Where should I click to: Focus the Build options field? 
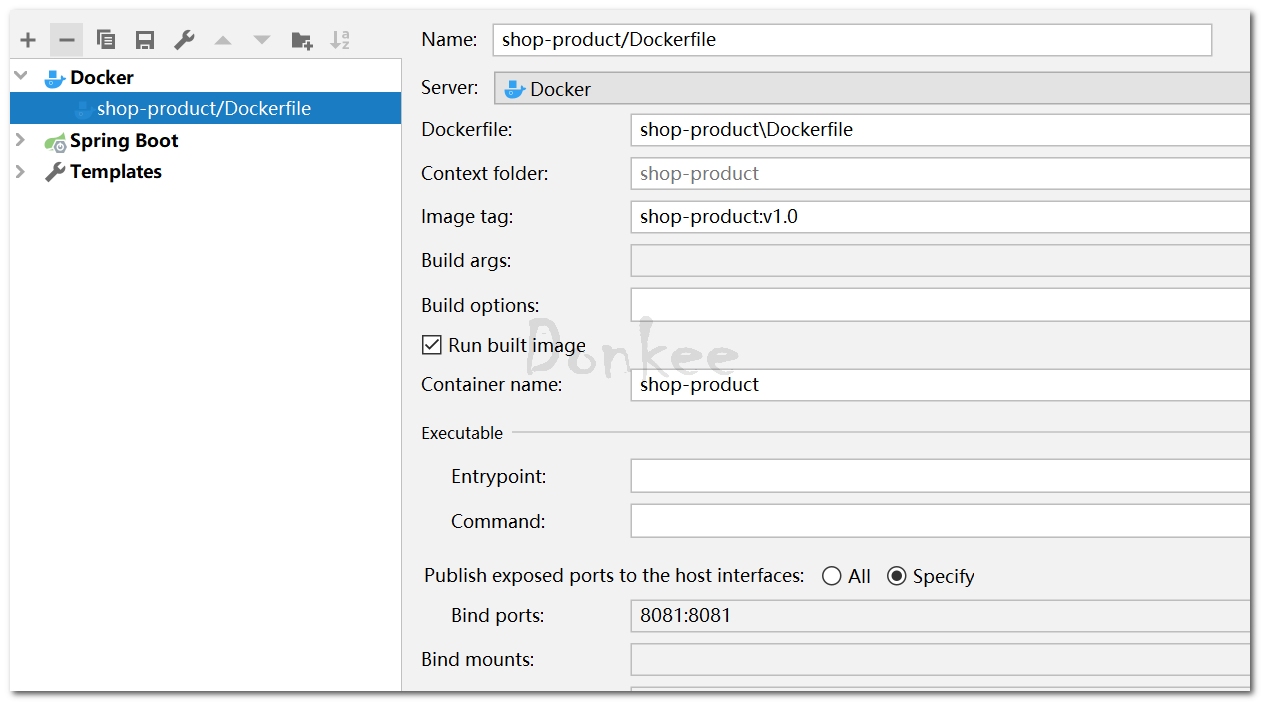tap(940, 305)
